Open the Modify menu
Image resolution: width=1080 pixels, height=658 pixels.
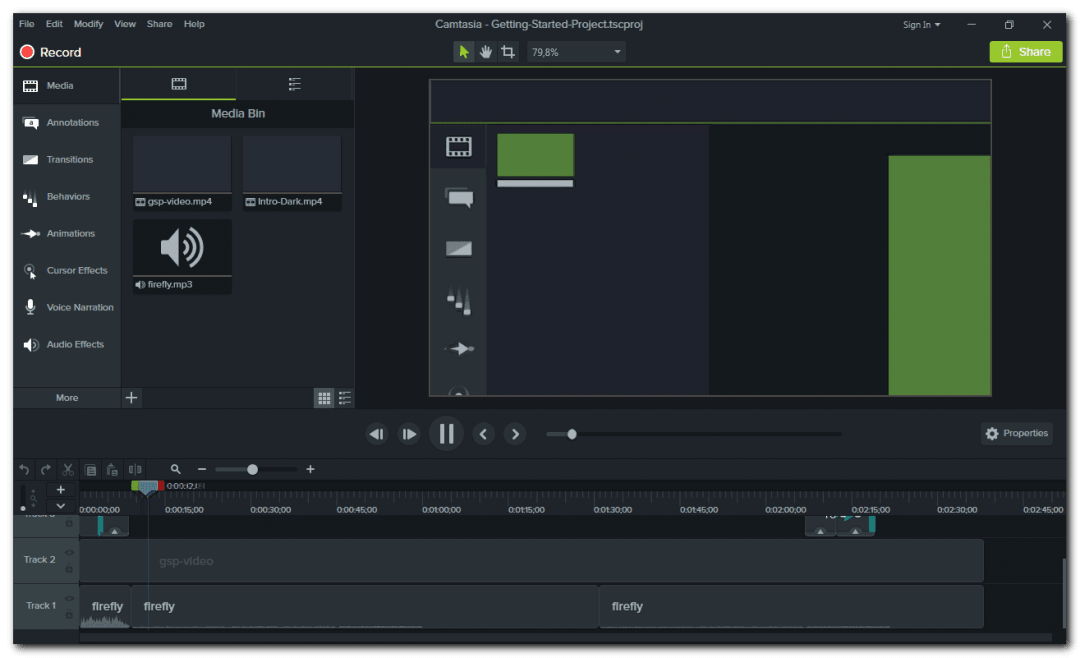point(88,23)
